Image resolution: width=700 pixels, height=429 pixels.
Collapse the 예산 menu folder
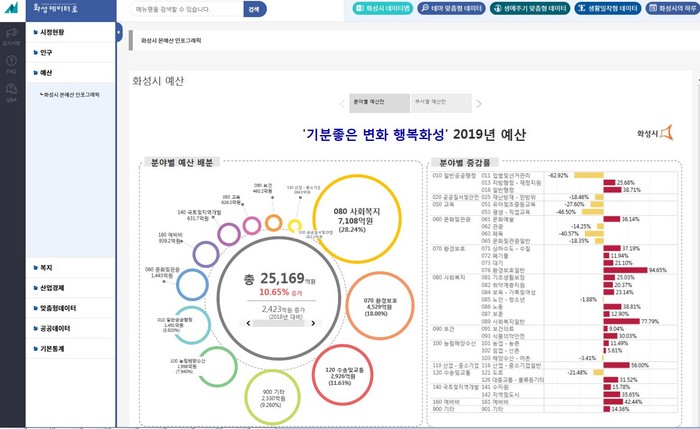46,73
